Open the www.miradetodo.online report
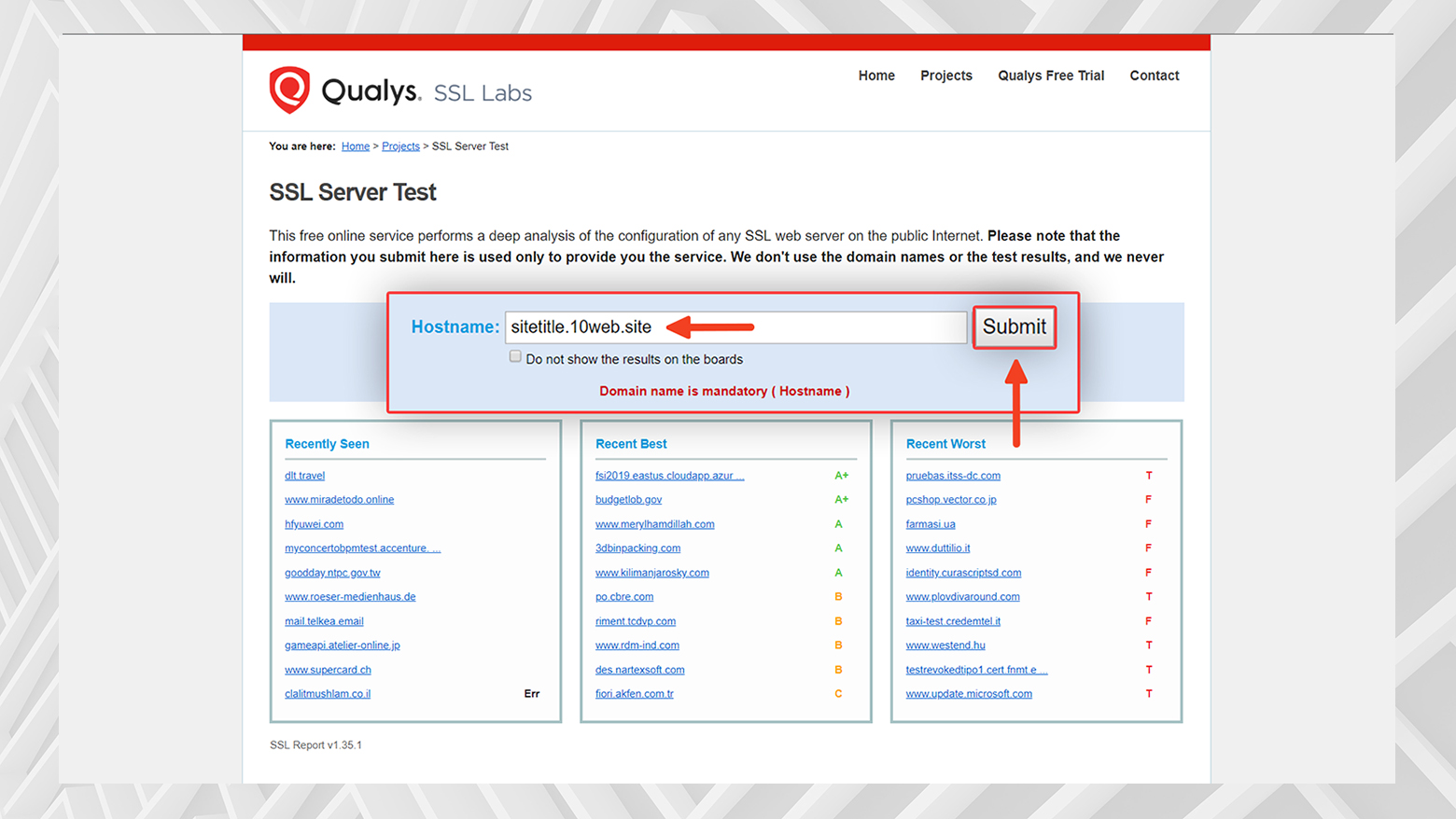Image resolution: width=1456 pixels, height=819 pixels. click(340, 499)
